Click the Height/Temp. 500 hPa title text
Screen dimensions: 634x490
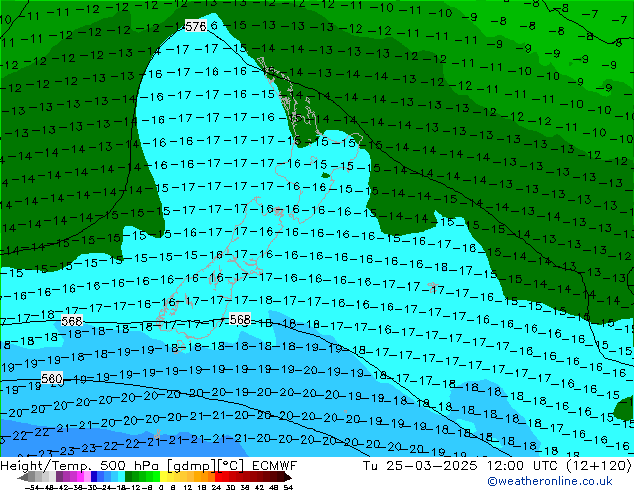pos(81,466)
